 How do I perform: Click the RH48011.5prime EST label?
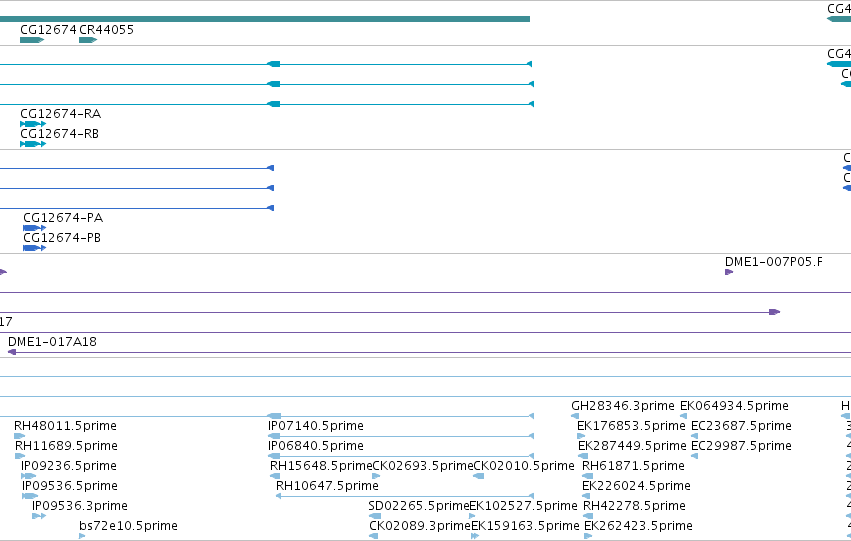coord(65,426)
